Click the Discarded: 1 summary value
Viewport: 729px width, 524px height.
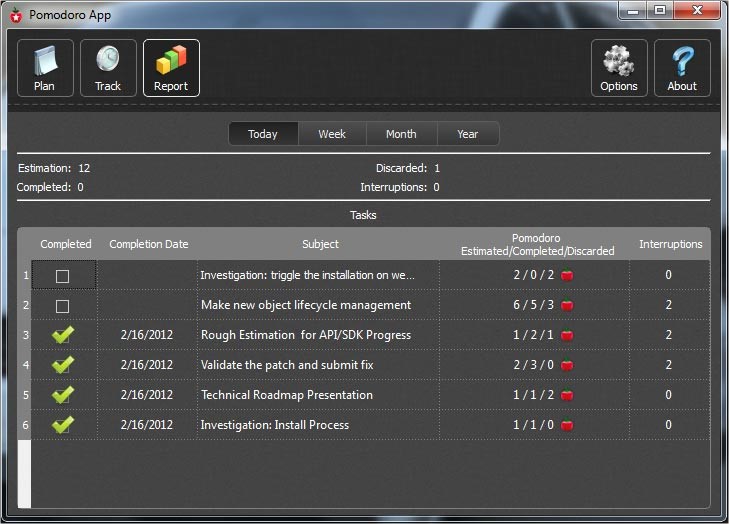pyautogui.click(x=437, y=168)
